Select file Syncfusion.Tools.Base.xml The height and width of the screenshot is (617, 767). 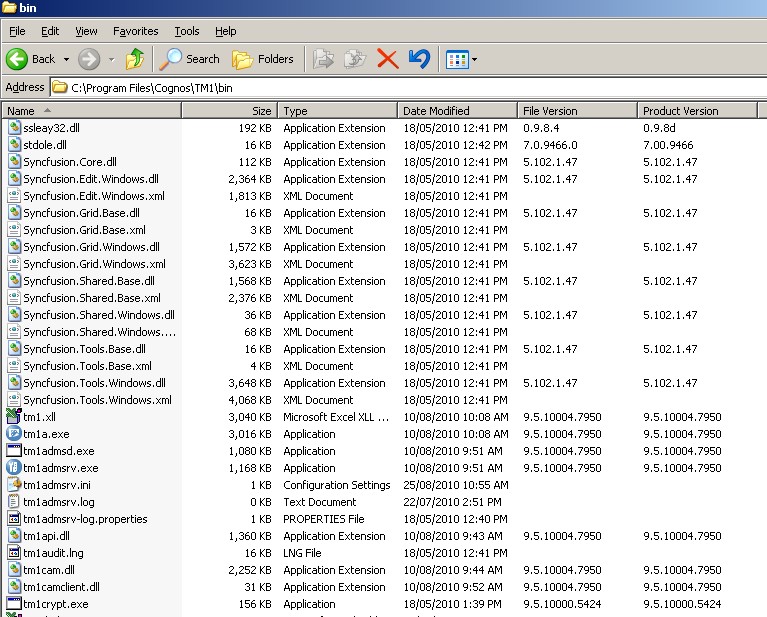click(x=88, y=366)
